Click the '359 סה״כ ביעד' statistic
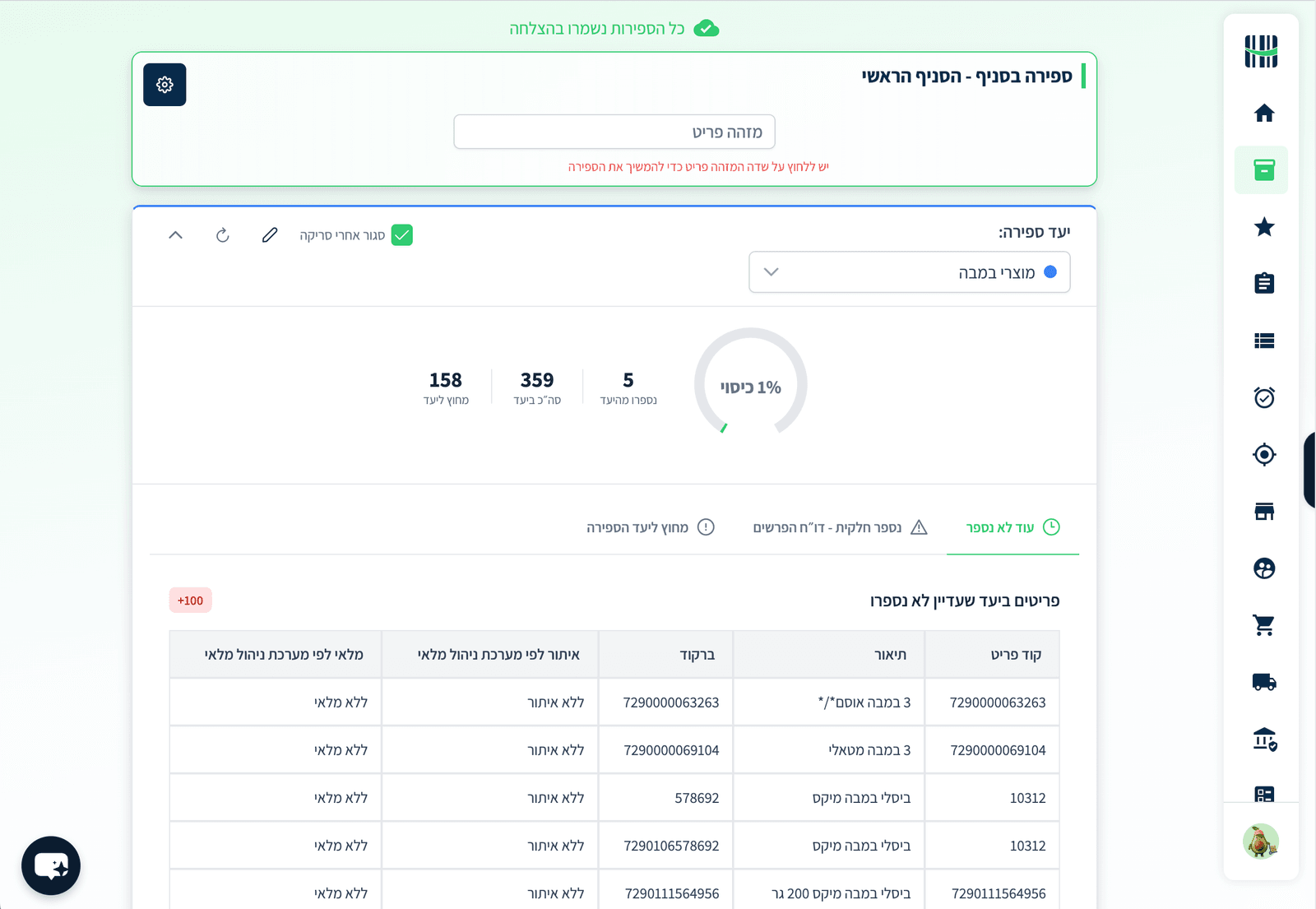The width and height of the screenshot is (1316, 909). click(537, 388)
